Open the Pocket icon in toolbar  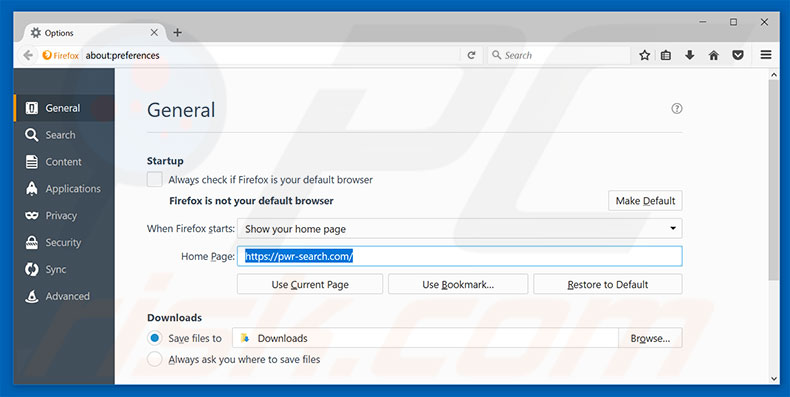[x=738, y=55]
